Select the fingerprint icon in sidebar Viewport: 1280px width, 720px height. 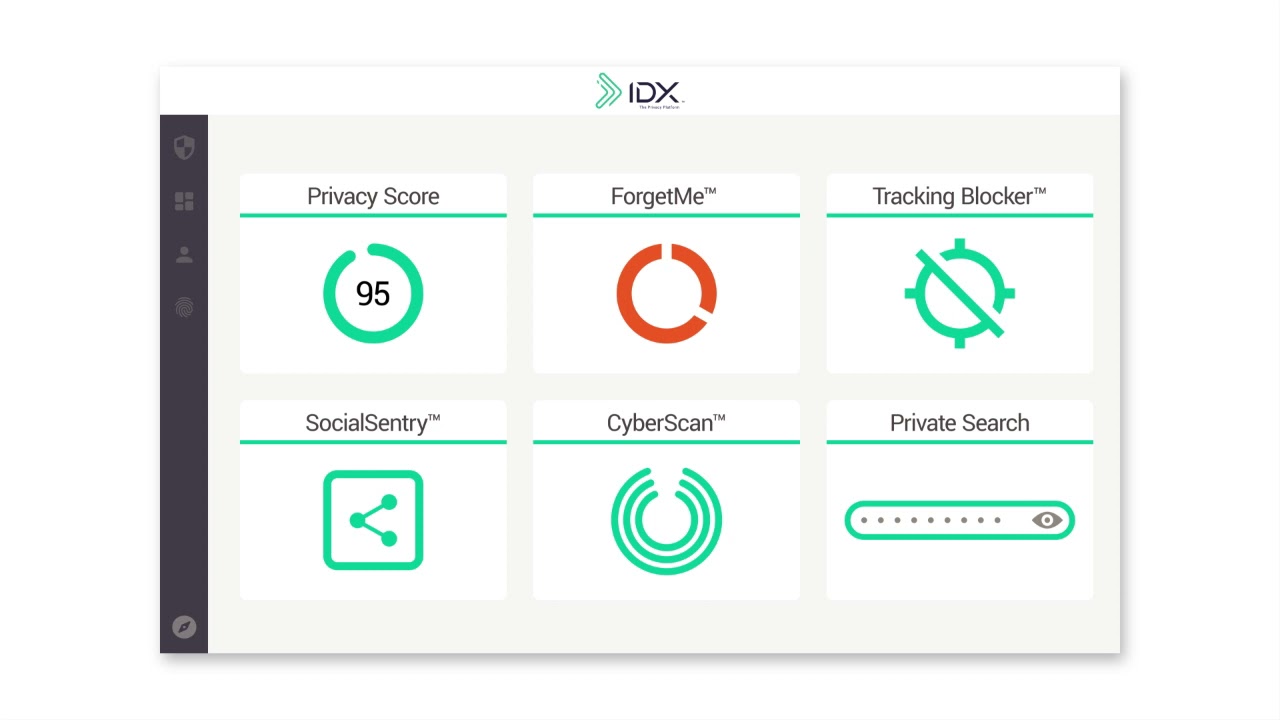coord(184,308)
